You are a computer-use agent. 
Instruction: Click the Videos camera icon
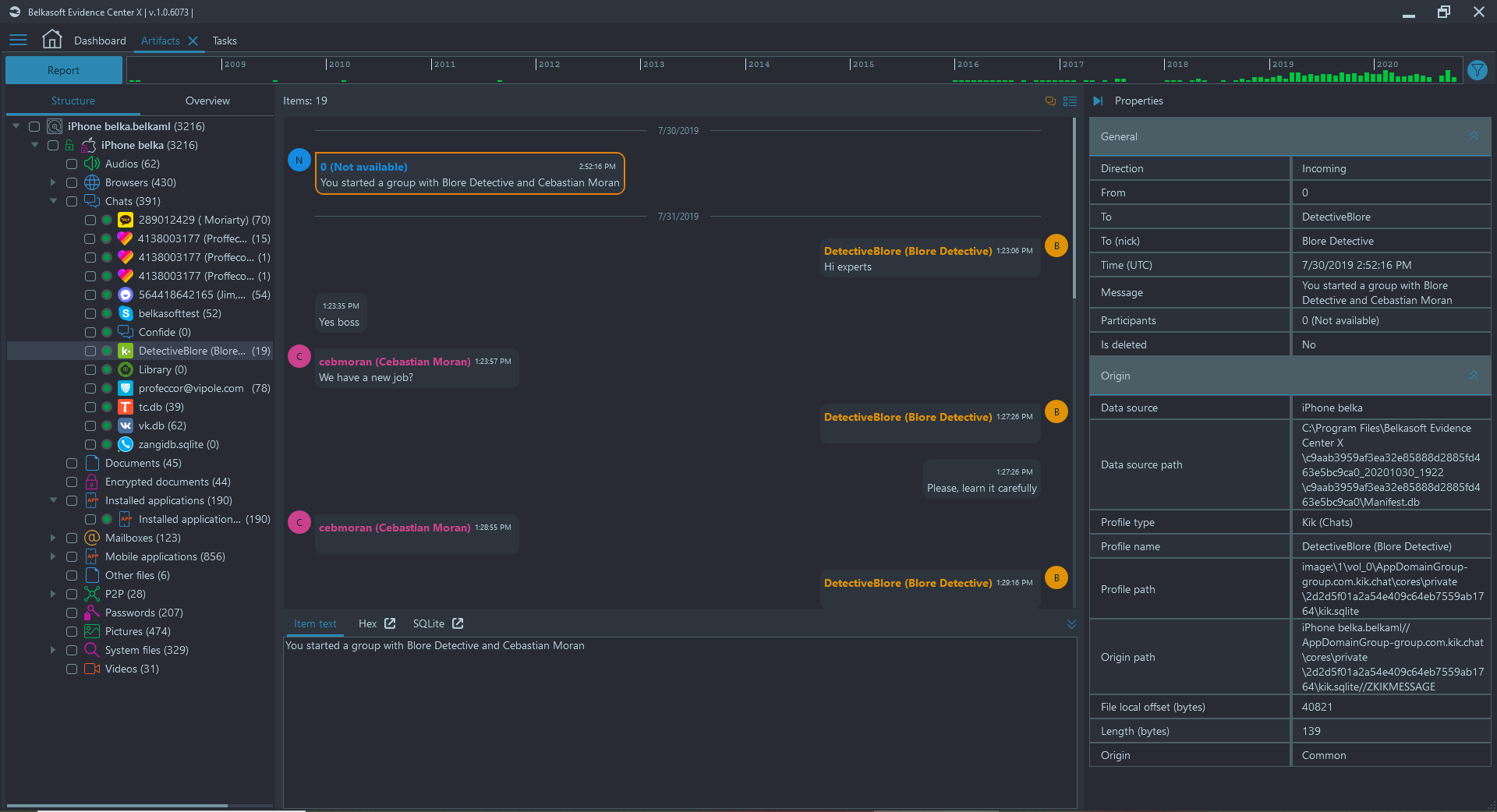pos(92,669)
